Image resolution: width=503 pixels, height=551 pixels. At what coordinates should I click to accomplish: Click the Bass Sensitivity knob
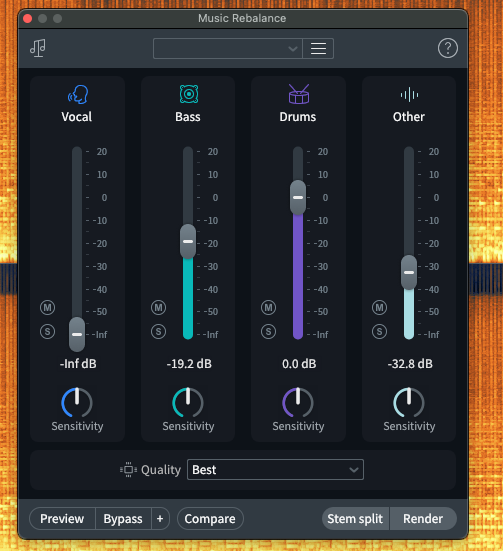click(188, 403)
